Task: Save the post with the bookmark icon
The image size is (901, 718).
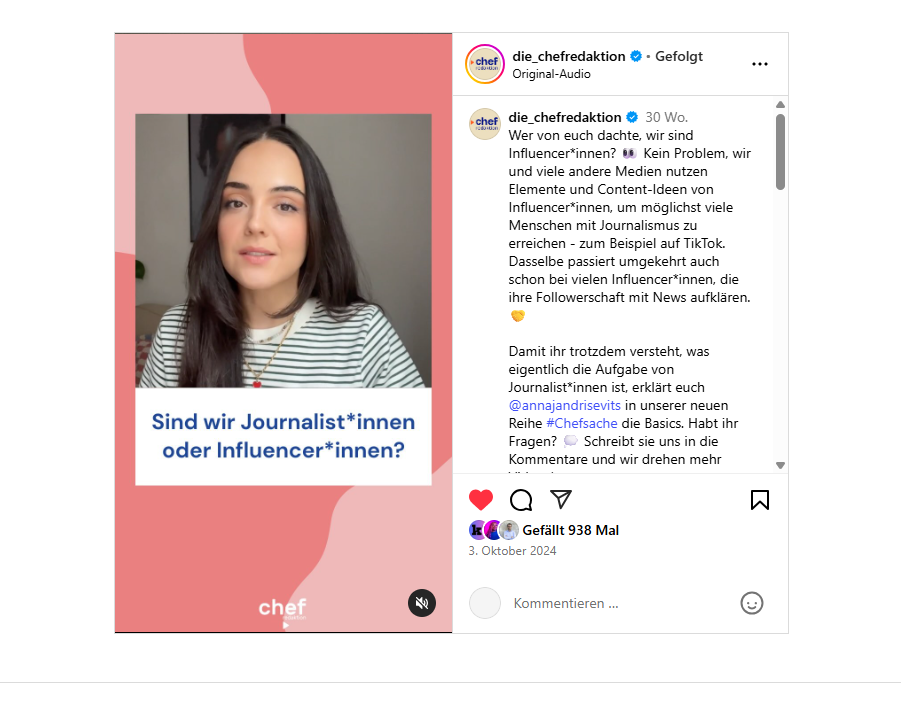Action: pyautogui.click(x=760, y=500)
